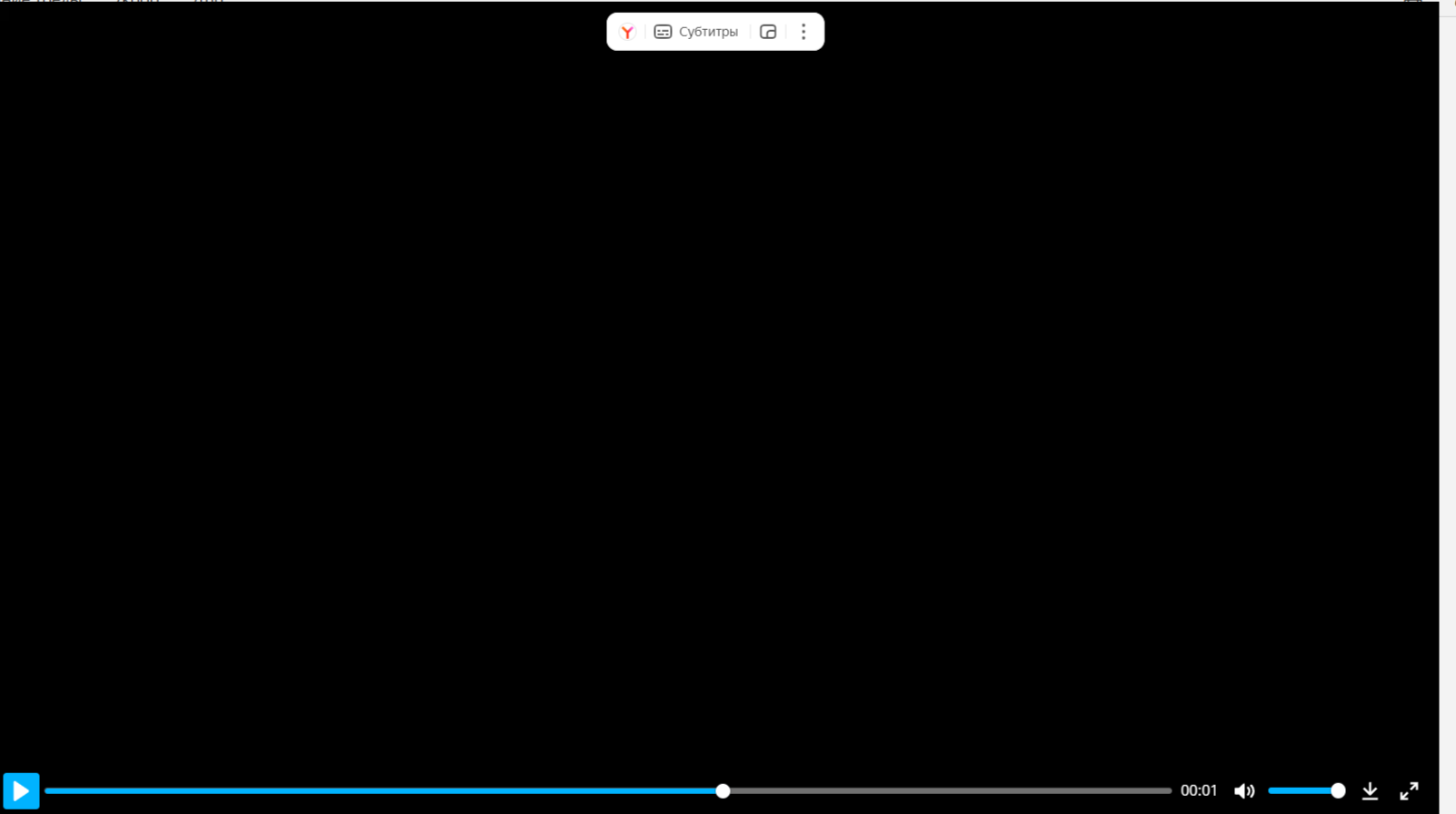Enter fullscreen mode using the expand icon

[1409, 791]
